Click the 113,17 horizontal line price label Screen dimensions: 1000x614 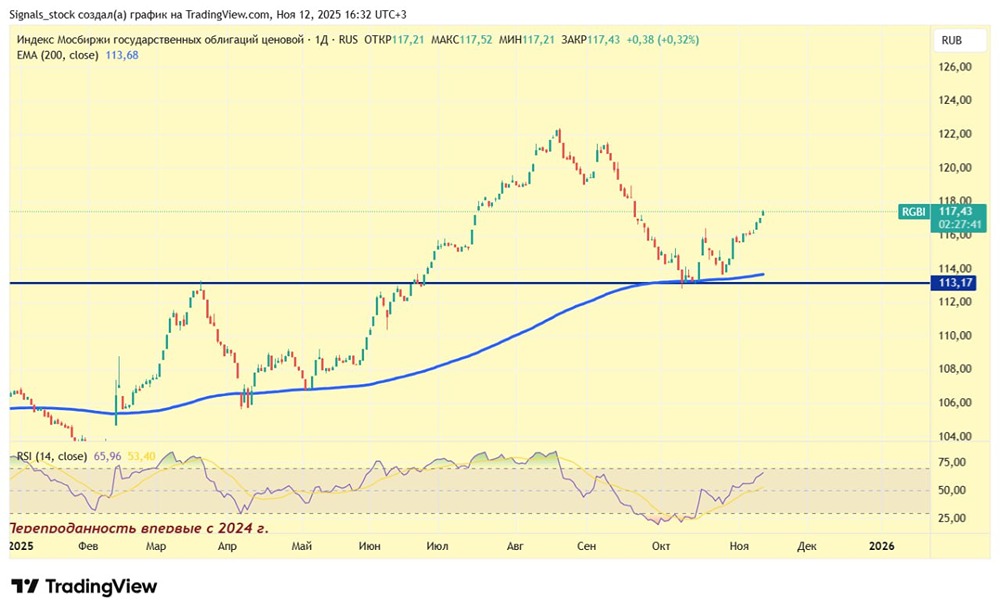(957, 283)
